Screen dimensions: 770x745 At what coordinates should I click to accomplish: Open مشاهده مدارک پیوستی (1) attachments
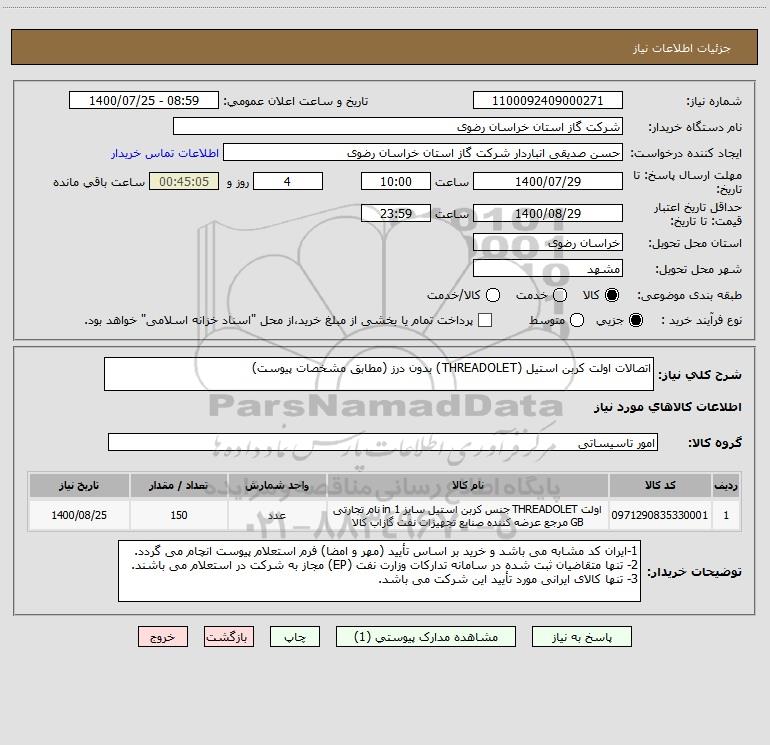[x=426, y=636]
